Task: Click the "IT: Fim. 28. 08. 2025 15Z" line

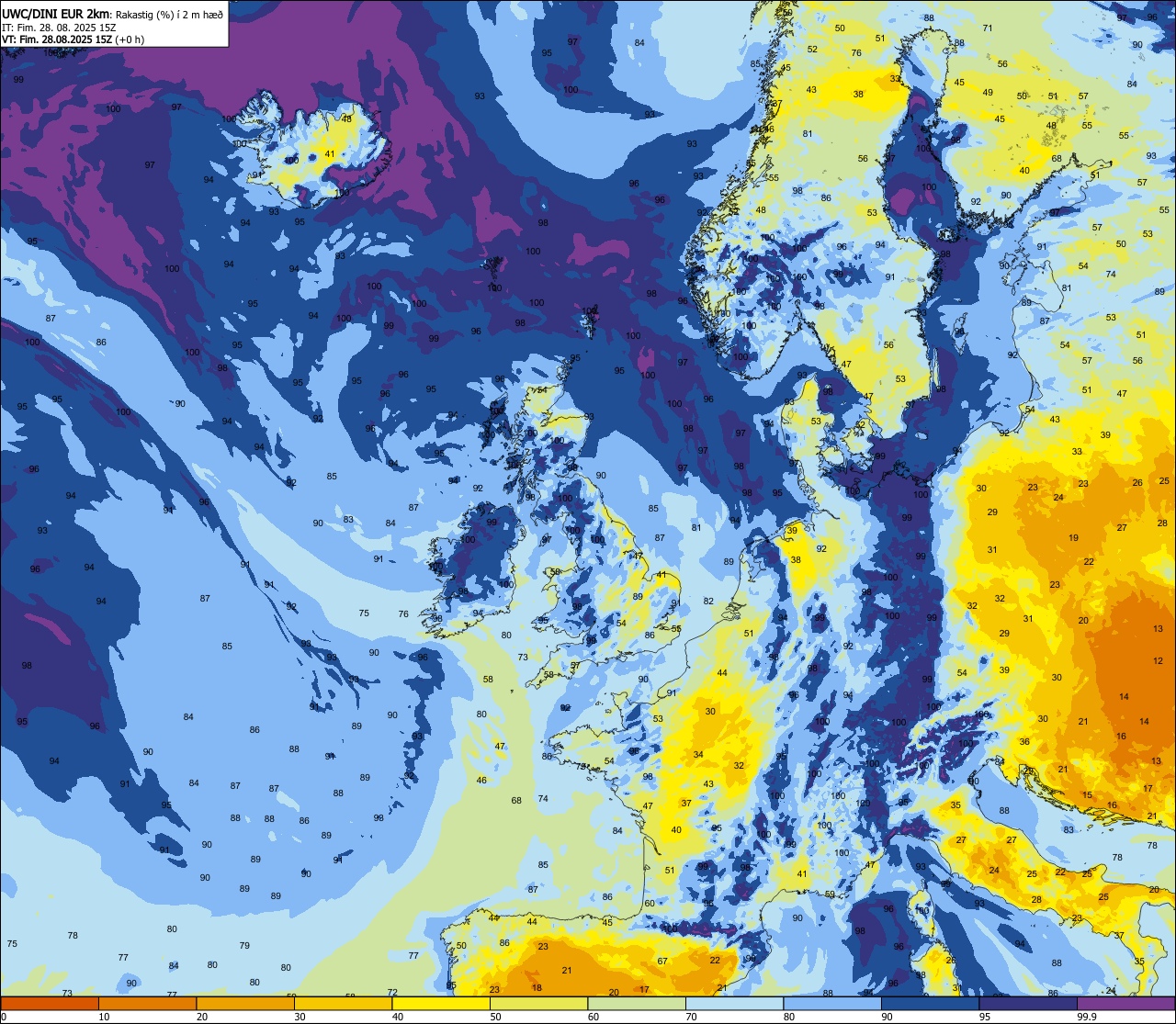Action: pos(59,27)
